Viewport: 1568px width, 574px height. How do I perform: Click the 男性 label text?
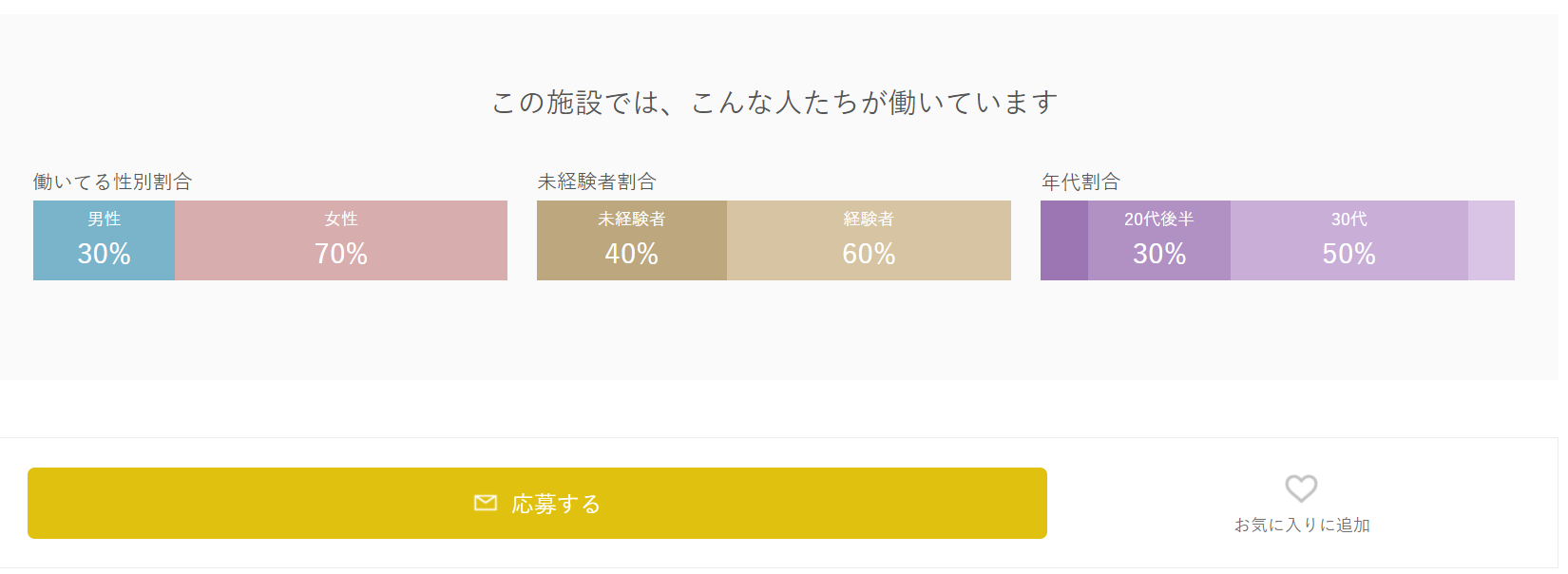[105, 219]
